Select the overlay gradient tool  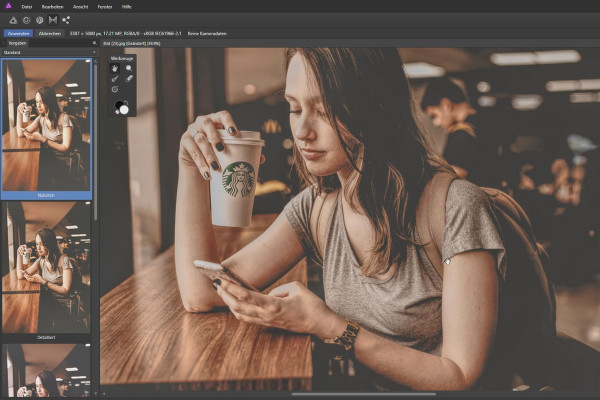click(x=115, y=89)
